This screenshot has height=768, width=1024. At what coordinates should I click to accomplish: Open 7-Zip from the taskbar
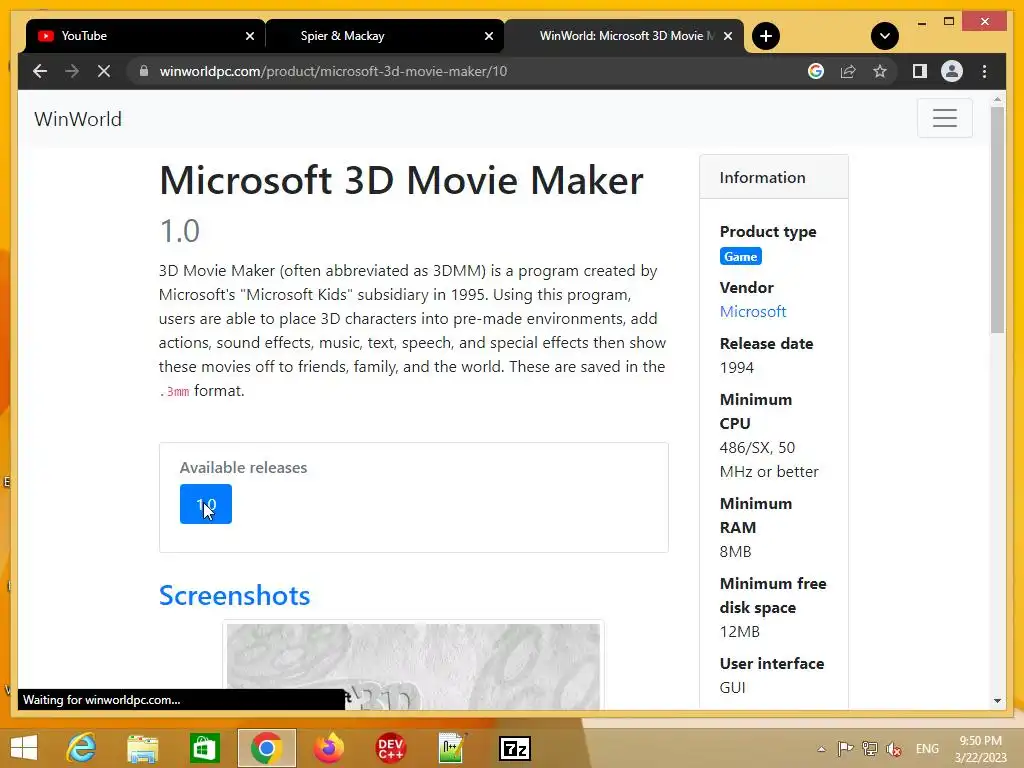(515, 748)
